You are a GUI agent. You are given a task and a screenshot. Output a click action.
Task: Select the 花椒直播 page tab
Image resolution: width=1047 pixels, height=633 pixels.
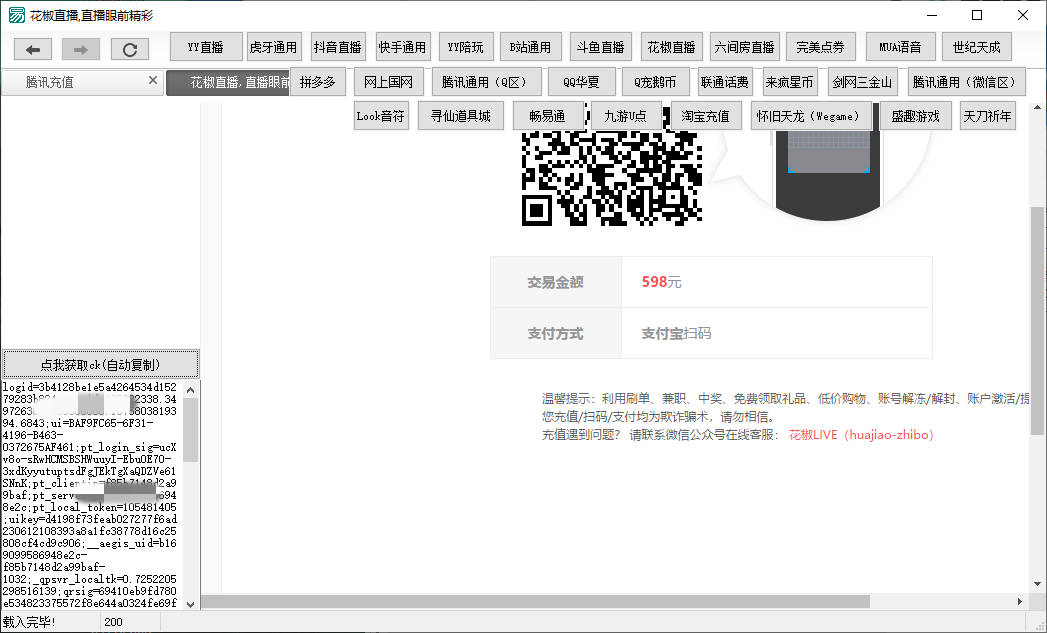coord(228,82)
